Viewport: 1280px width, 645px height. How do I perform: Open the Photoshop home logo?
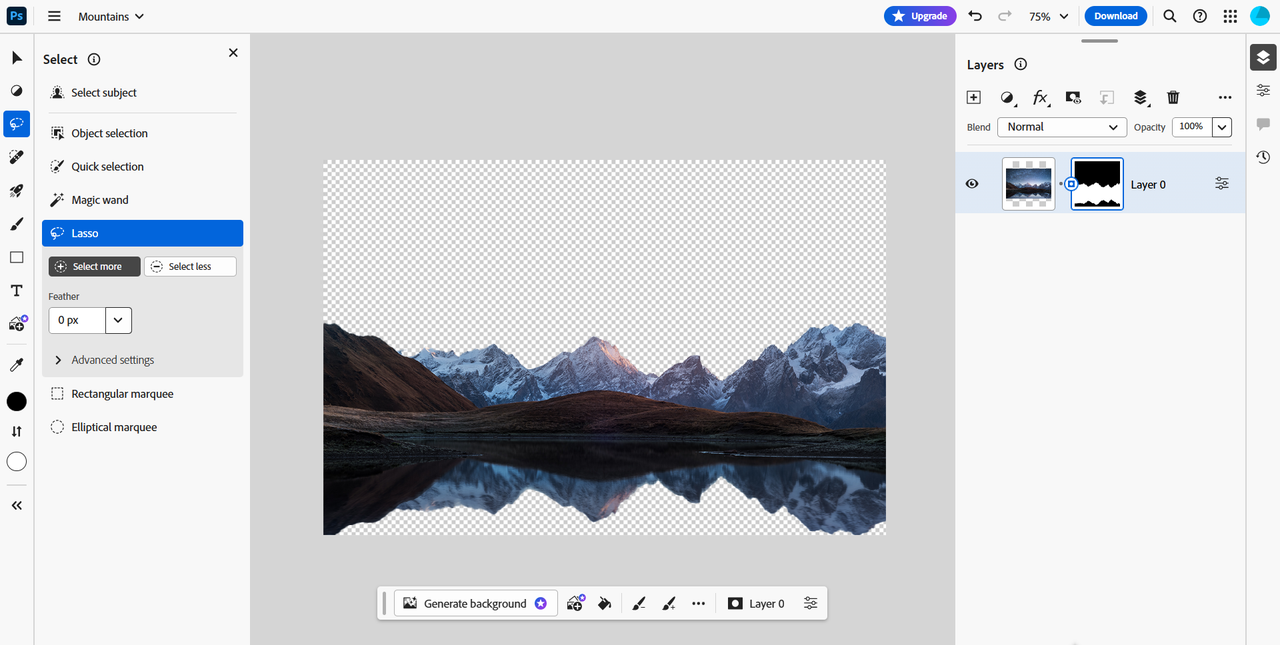point(18,16)
